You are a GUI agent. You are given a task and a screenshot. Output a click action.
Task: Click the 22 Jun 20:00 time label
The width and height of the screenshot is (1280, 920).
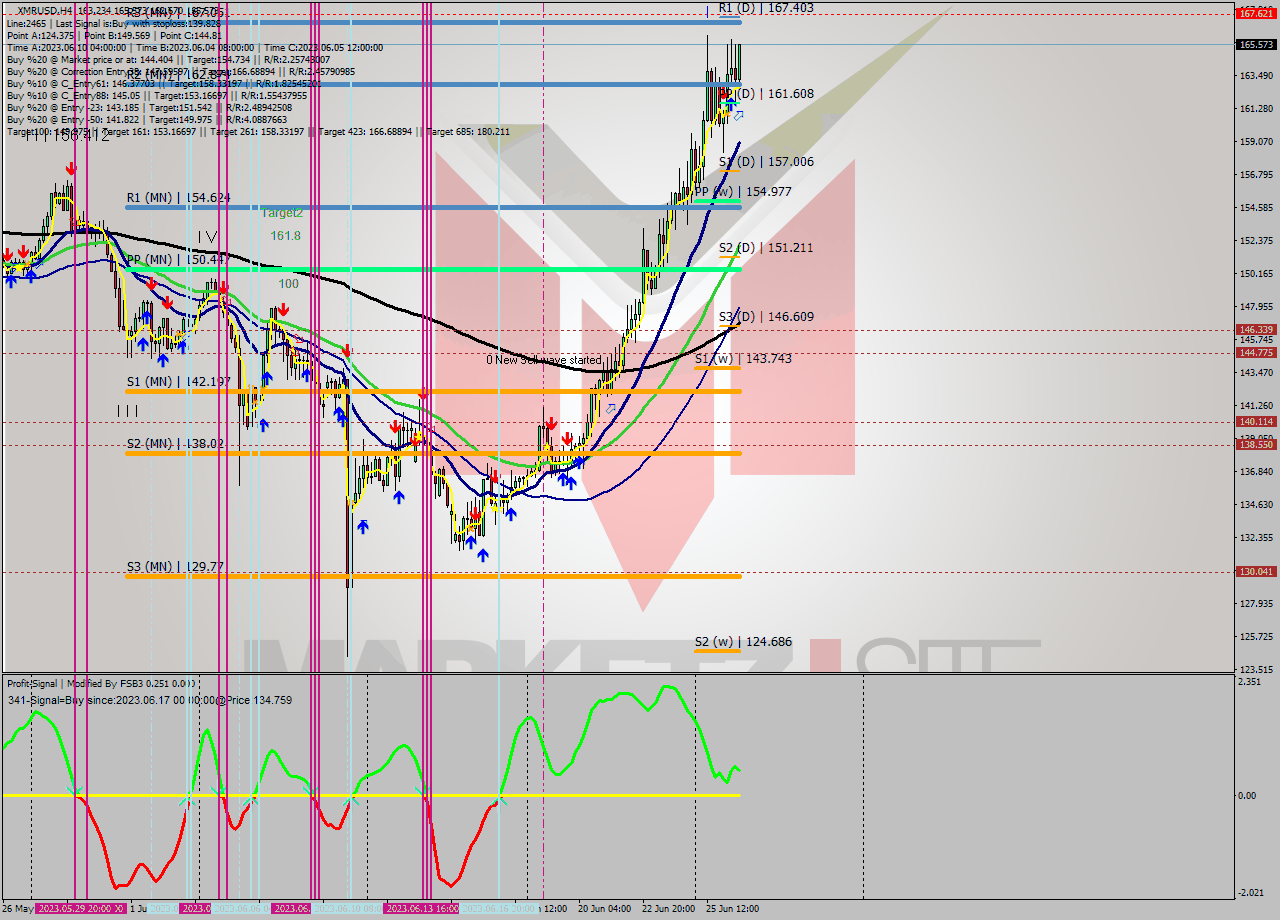click(x=669, y=909)
